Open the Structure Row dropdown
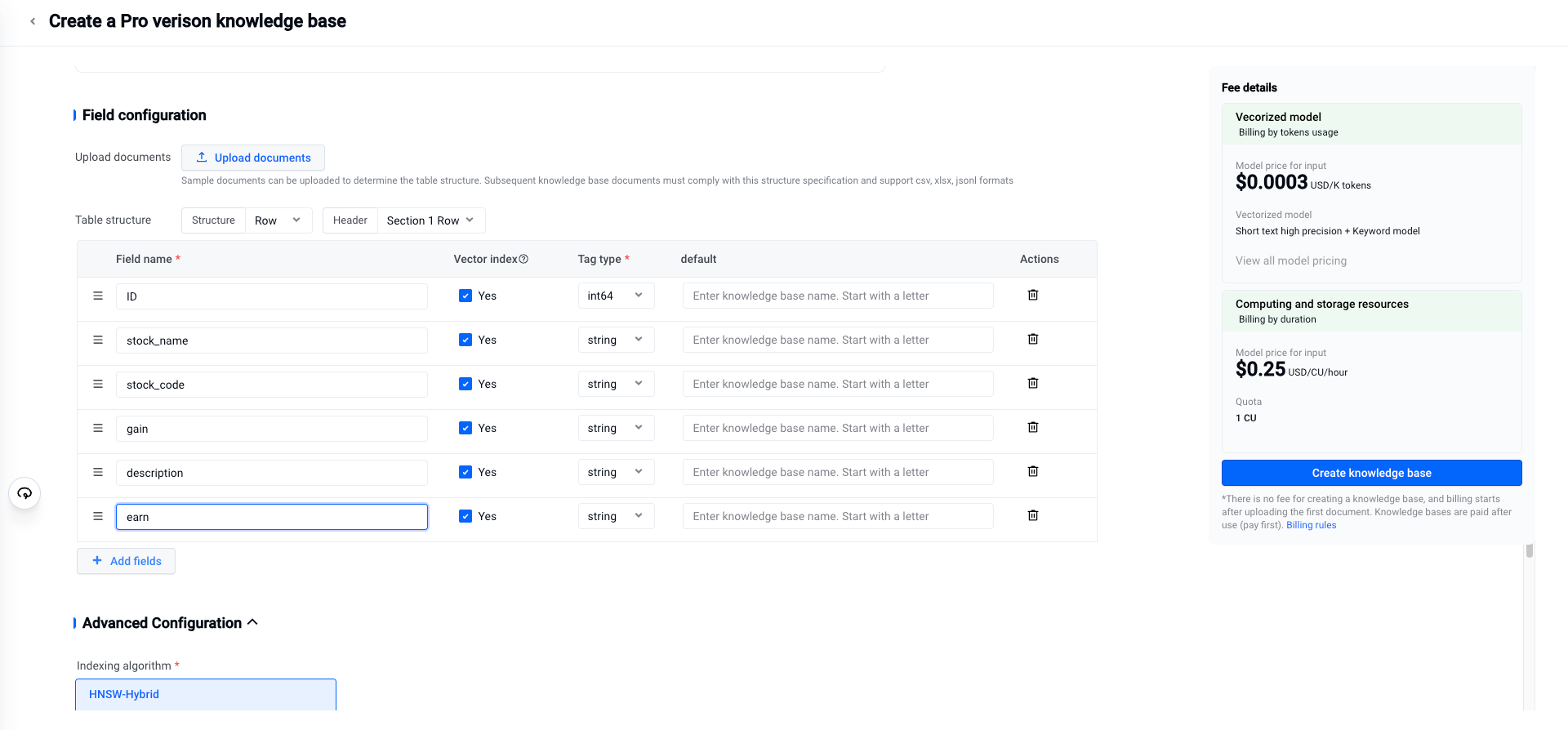1568x730 pixels. (278, 220)
